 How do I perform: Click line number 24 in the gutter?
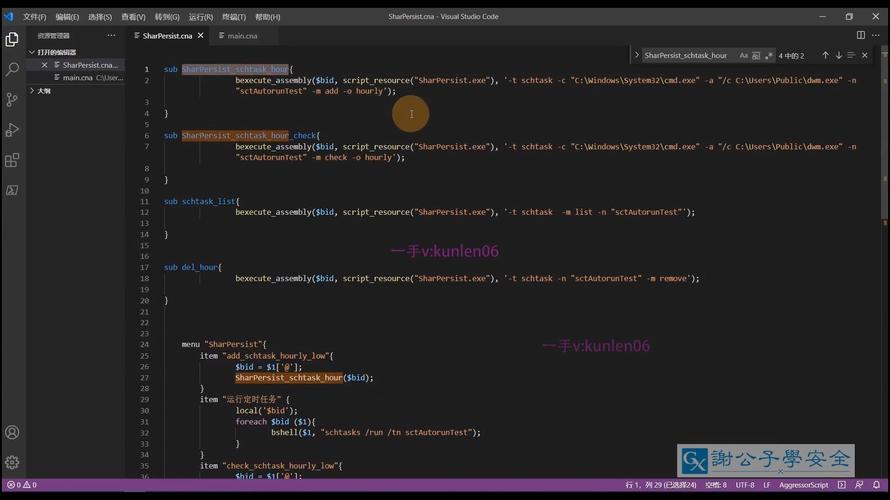[145, 344]
